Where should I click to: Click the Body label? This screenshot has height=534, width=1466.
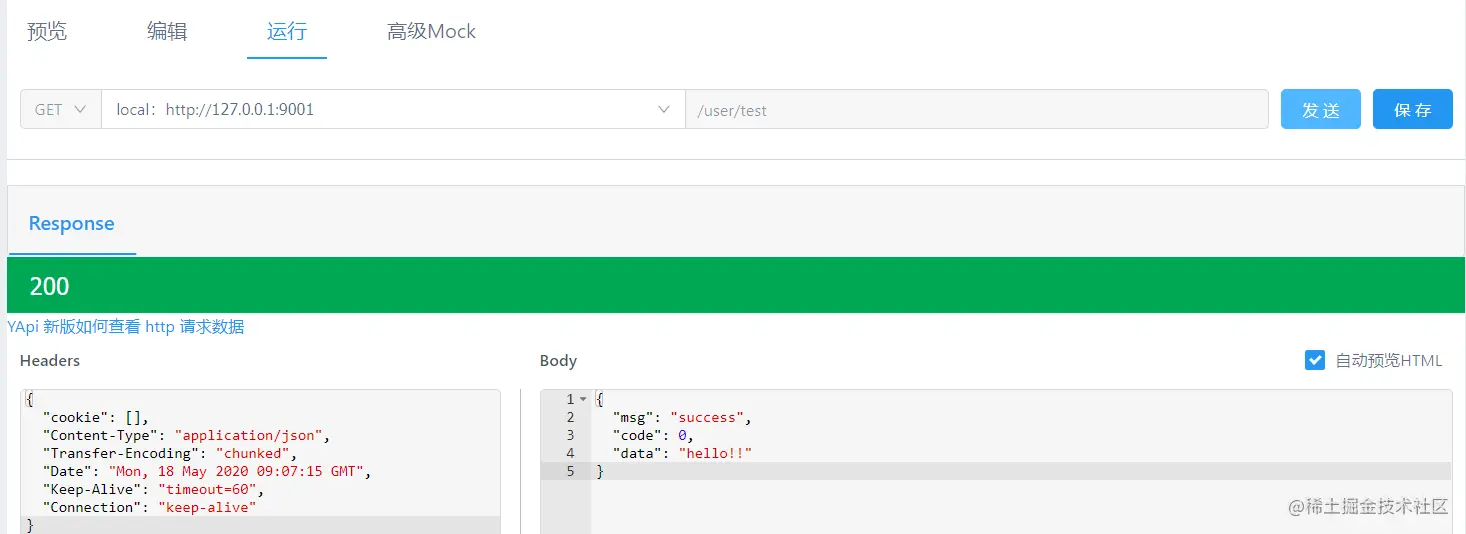click(558, 360)
